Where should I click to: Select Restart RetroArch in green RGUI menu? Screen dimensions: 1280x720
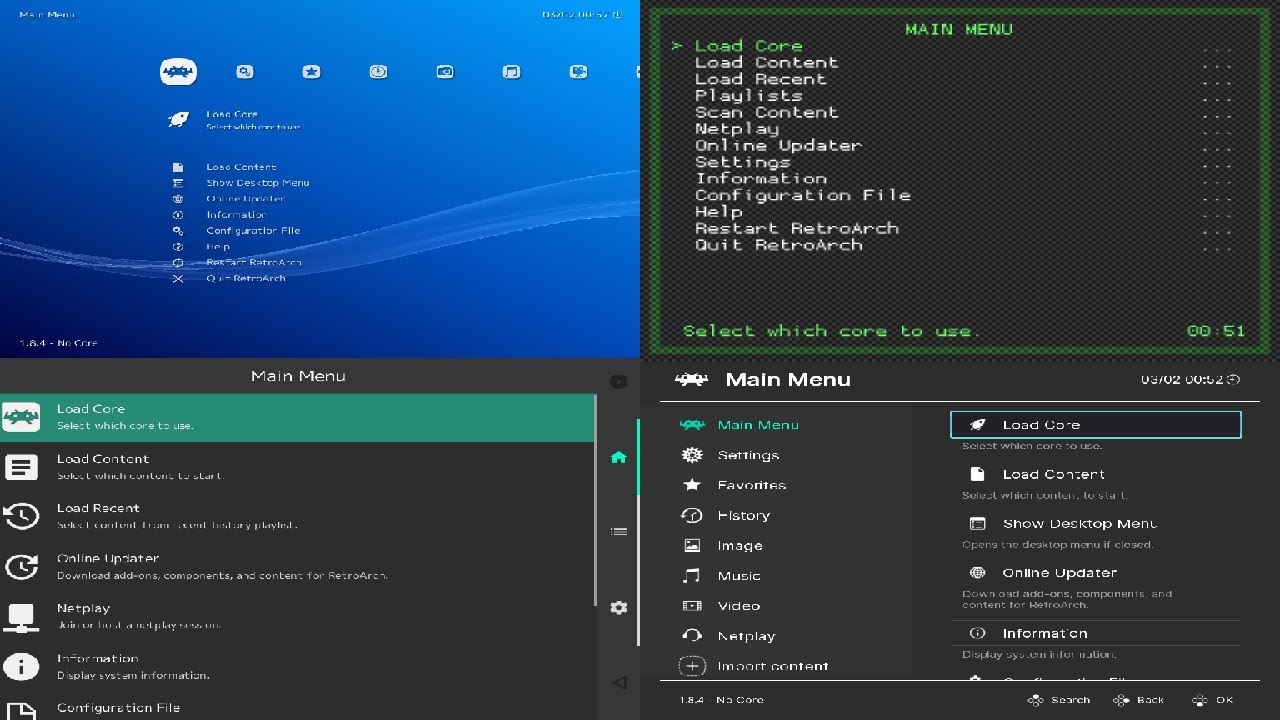click(797, 228)
